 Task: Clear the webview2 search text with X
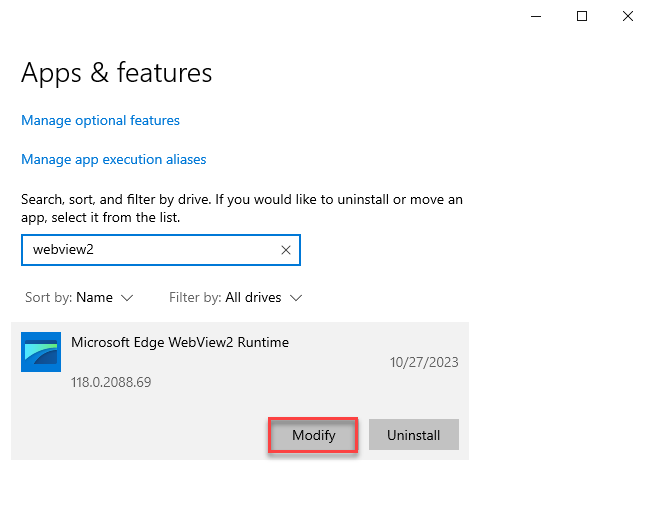click(x=286, y=250)
